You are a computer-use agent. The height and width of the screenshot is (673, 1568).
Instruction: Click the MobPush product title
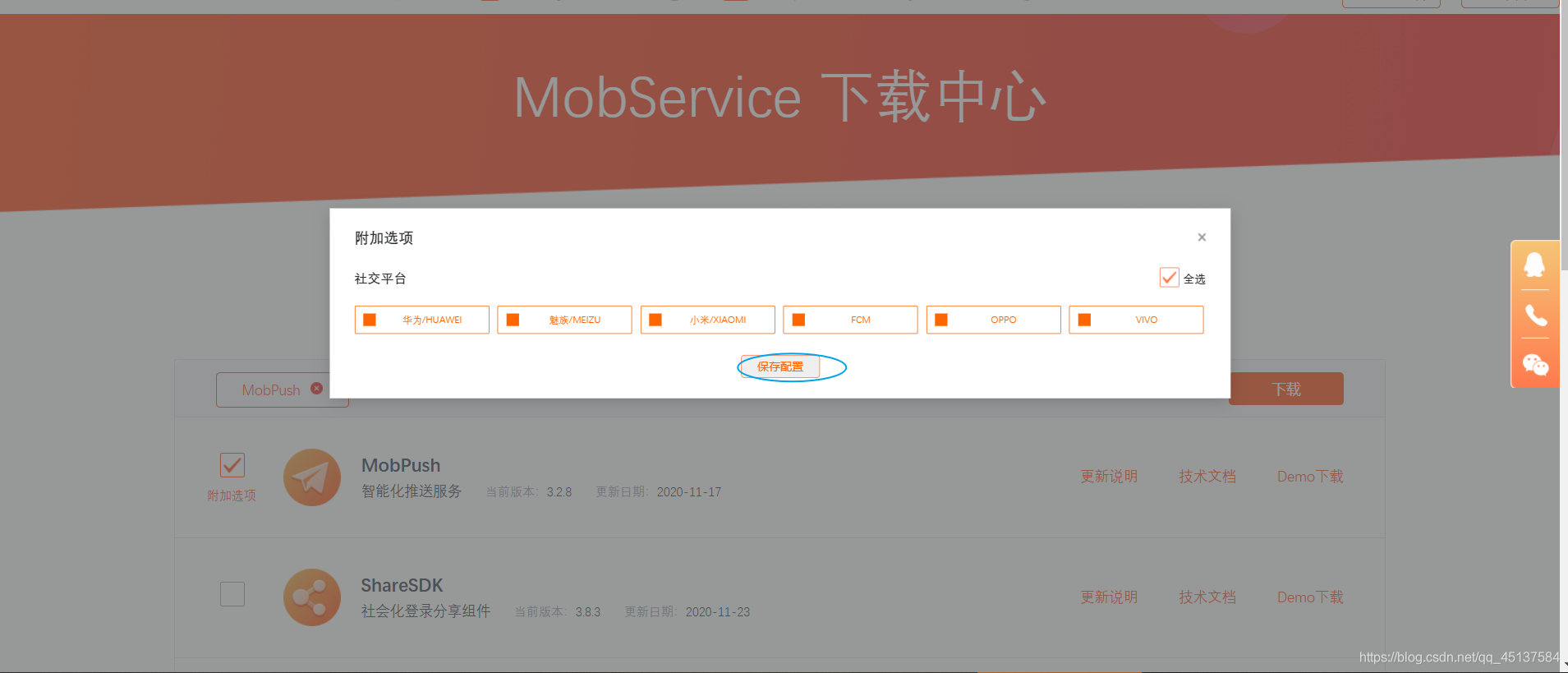click(x=401, y=465)
